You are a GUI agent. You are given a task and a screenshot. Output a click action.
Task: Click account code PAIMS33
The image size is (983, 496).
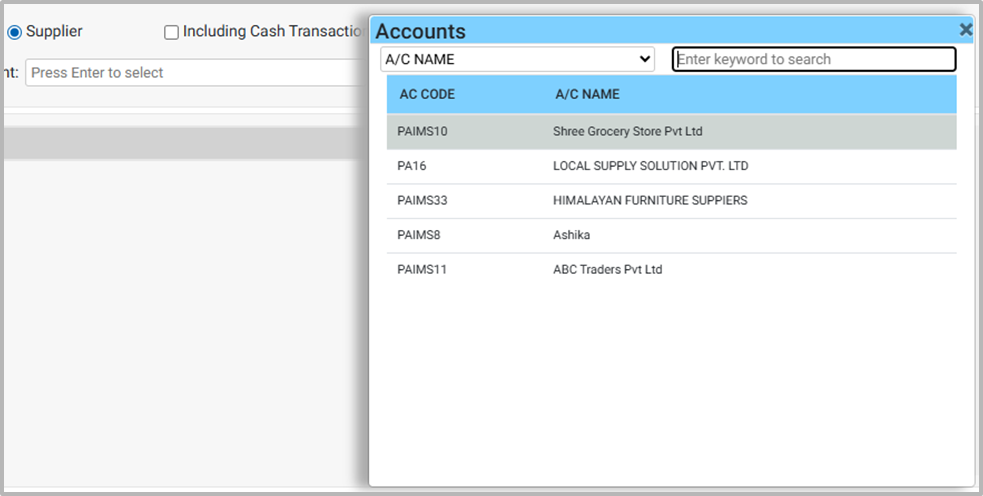[422, 201]
